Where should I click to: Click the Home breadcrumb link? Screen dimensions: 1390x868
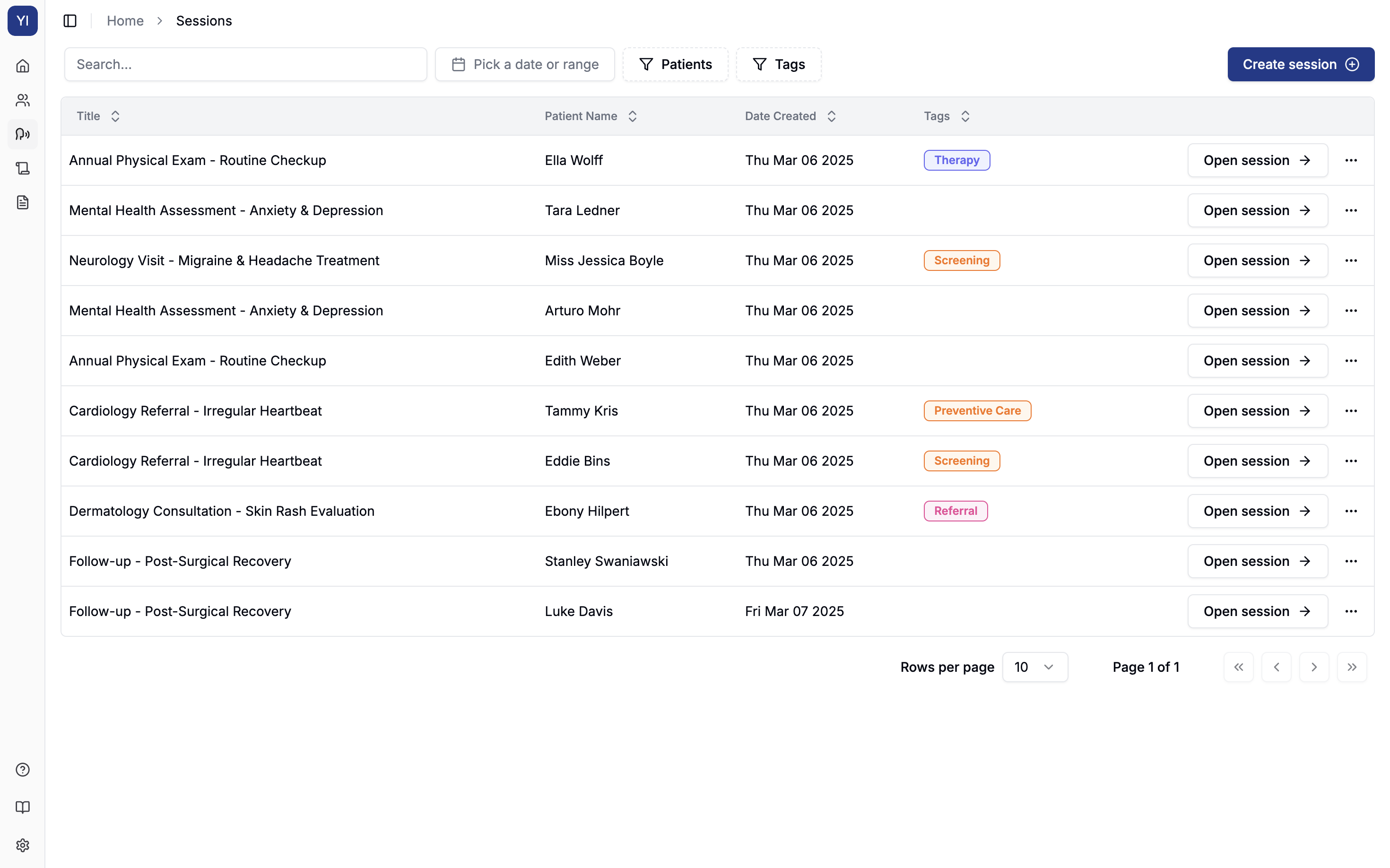[x=125, y=21]
